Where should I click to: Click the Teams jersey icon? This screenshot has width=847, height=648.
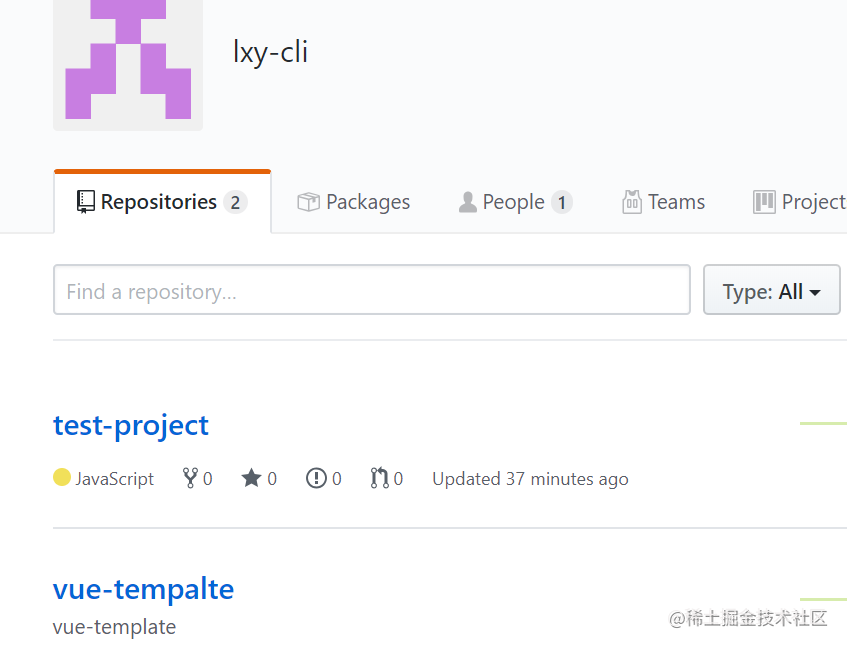(632, 202)
